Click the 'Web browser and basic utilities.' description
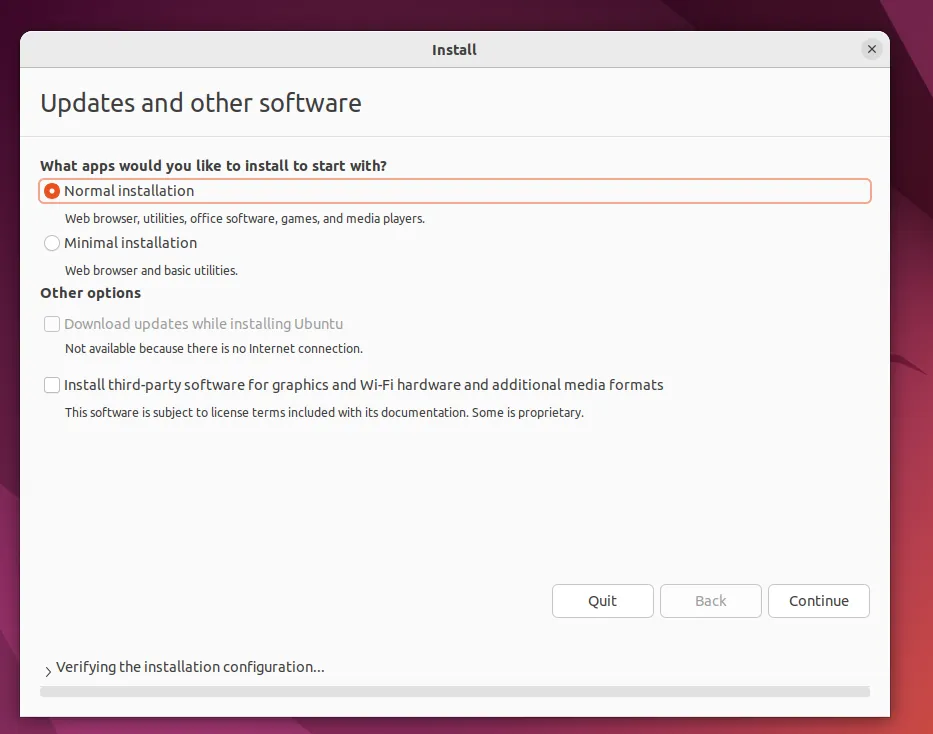933x734 pixels. [151, 270]
